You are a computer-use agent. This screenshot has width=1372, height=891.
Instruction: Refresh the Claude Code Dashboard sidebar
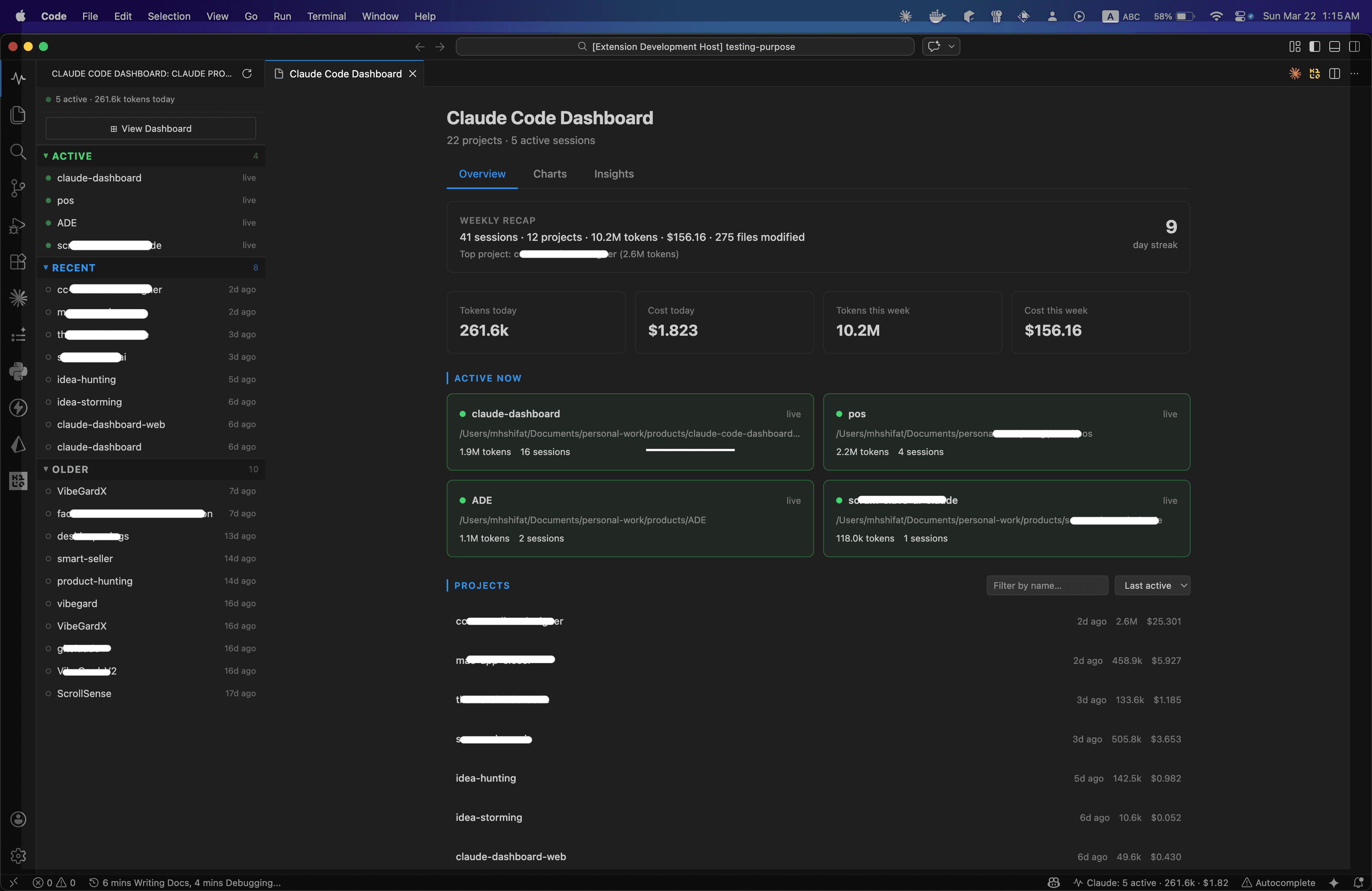coord(247,73)
